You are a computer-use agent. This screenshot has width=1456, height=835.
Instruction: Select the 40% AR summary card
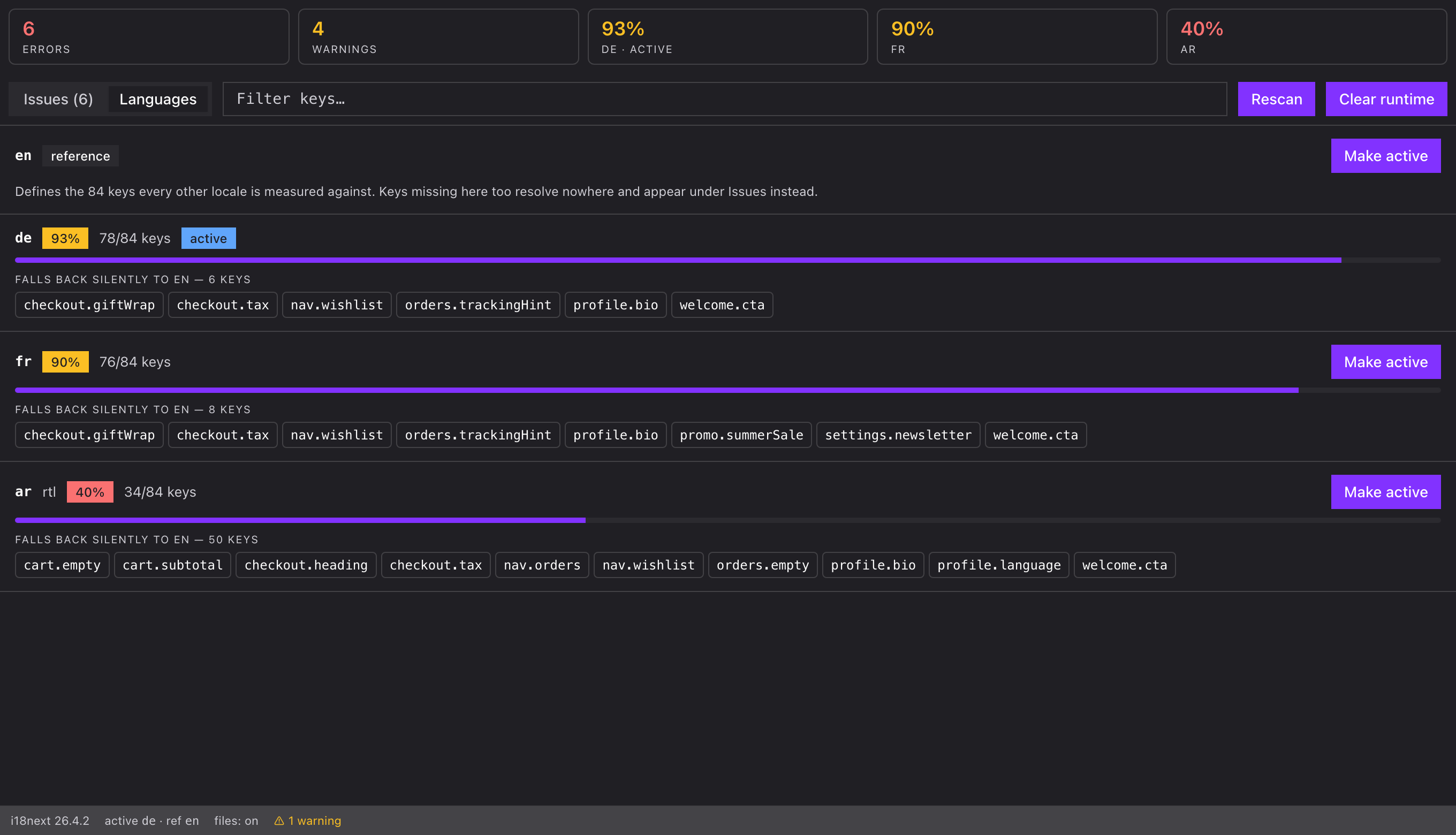1306,37
